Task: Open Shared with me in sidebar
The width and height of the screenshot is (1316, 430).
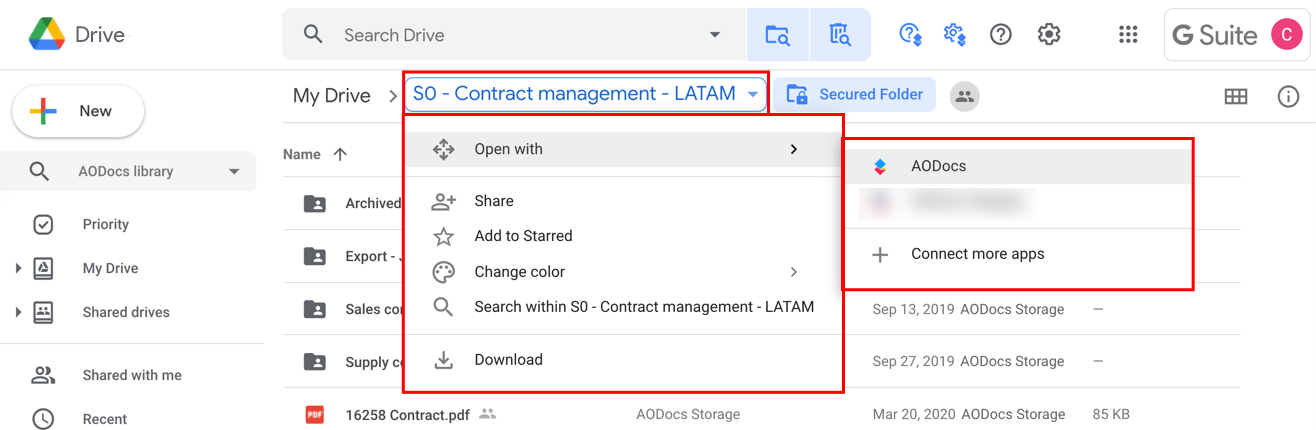Action: [132, 375]
